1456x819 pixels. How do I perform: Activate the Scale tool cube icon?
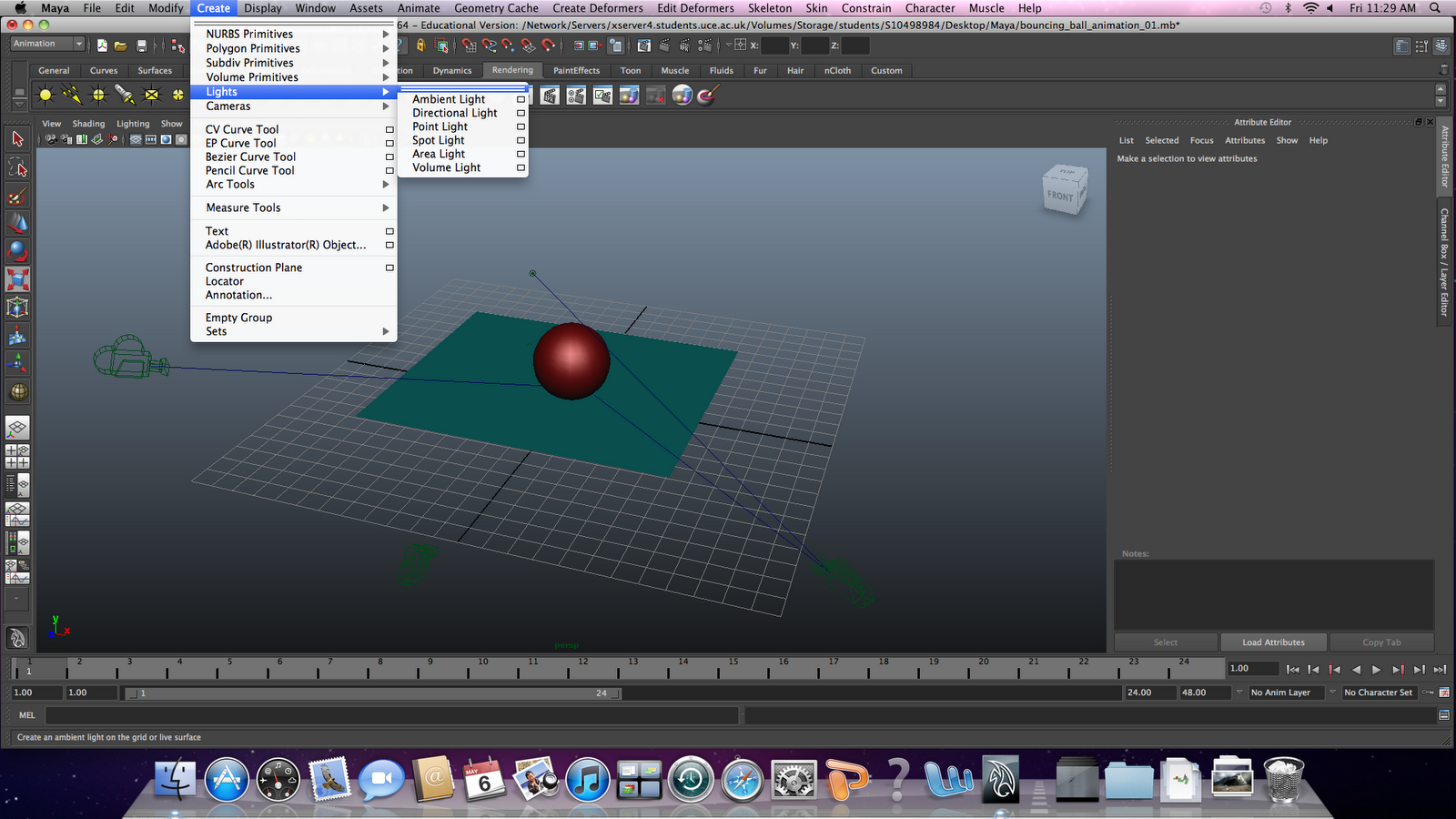pos(17,279)
